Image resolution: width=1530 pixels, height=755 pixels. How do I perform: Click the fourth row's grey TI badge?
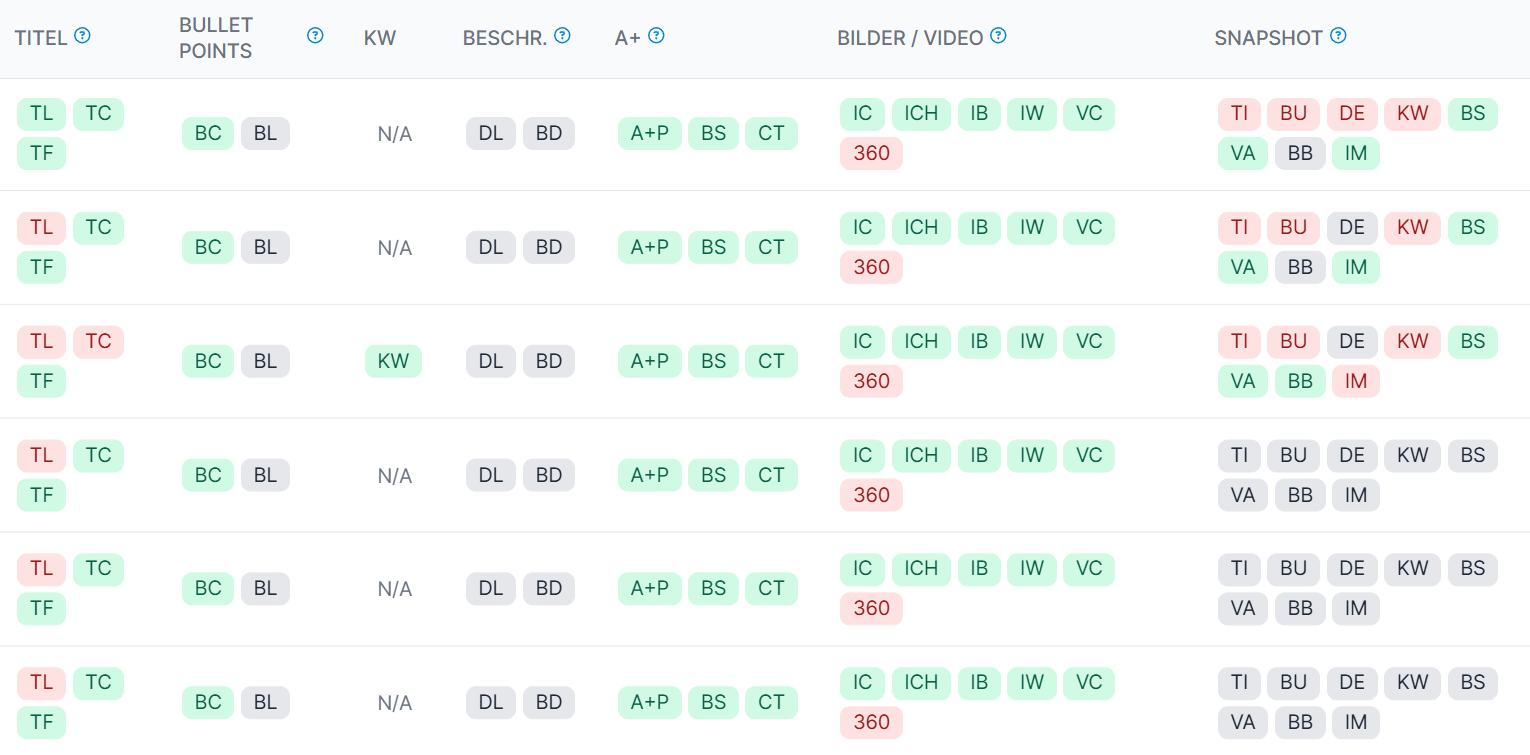tap(1239, 456)
